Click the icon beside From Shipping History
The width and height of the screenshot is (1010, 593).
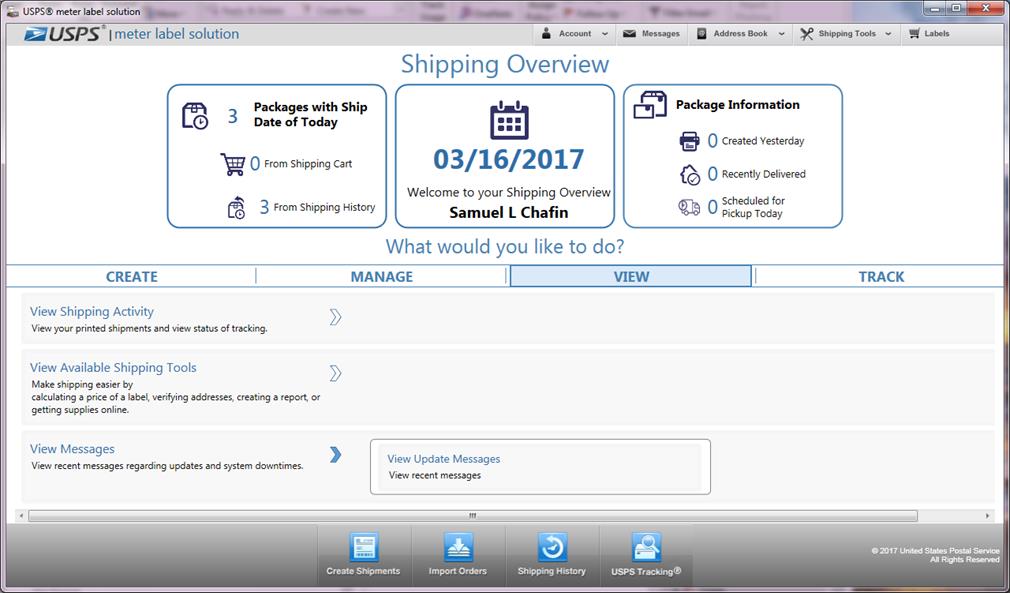coord(236,207)
